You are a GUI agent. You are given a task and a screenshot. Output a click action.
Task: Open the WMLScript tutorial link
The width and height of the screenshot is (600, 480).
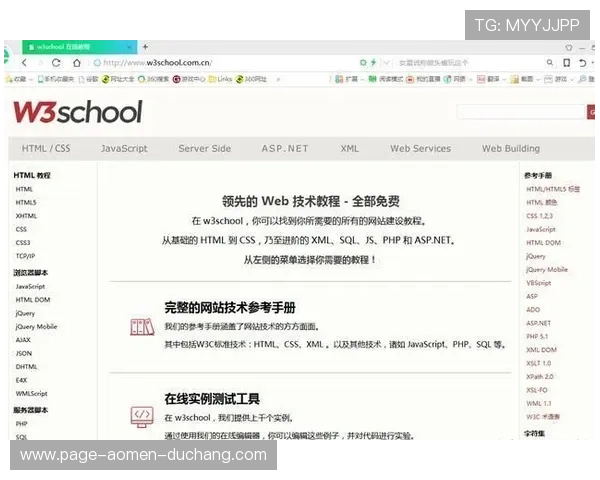[x=31, y=393]
